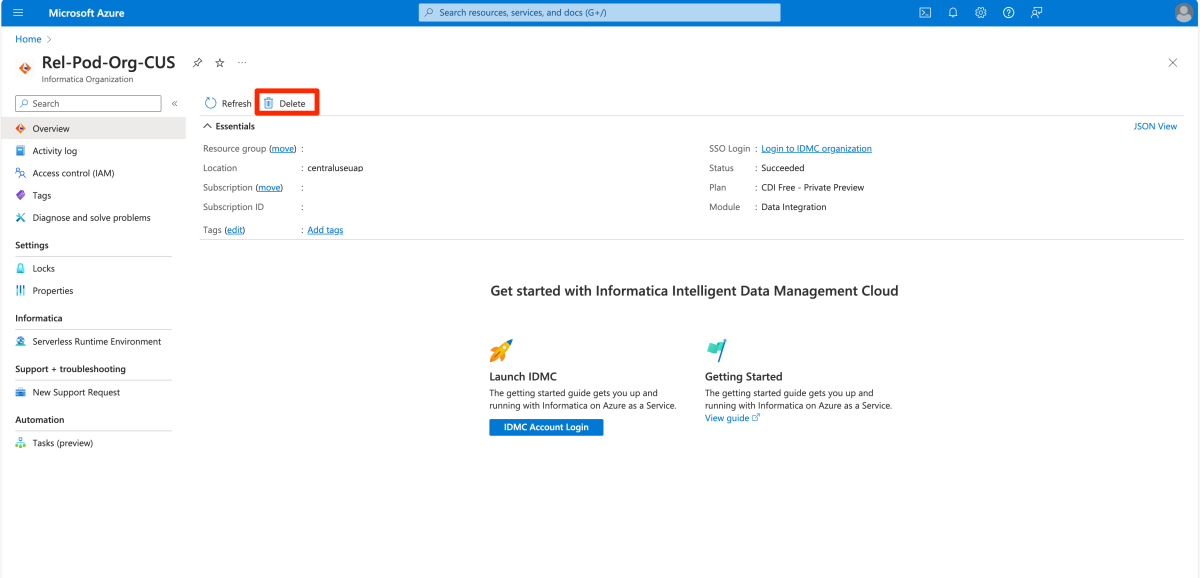Pin Rel-Pod-Org-CUS to dashboard
This screenshot has height=578, width=1200.
[x=196, y=62]
